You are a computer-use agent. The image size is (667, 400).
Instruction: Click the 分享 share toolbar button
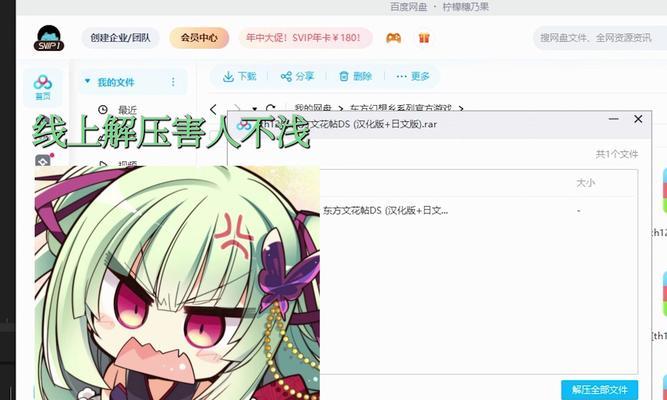click(297, 77)
